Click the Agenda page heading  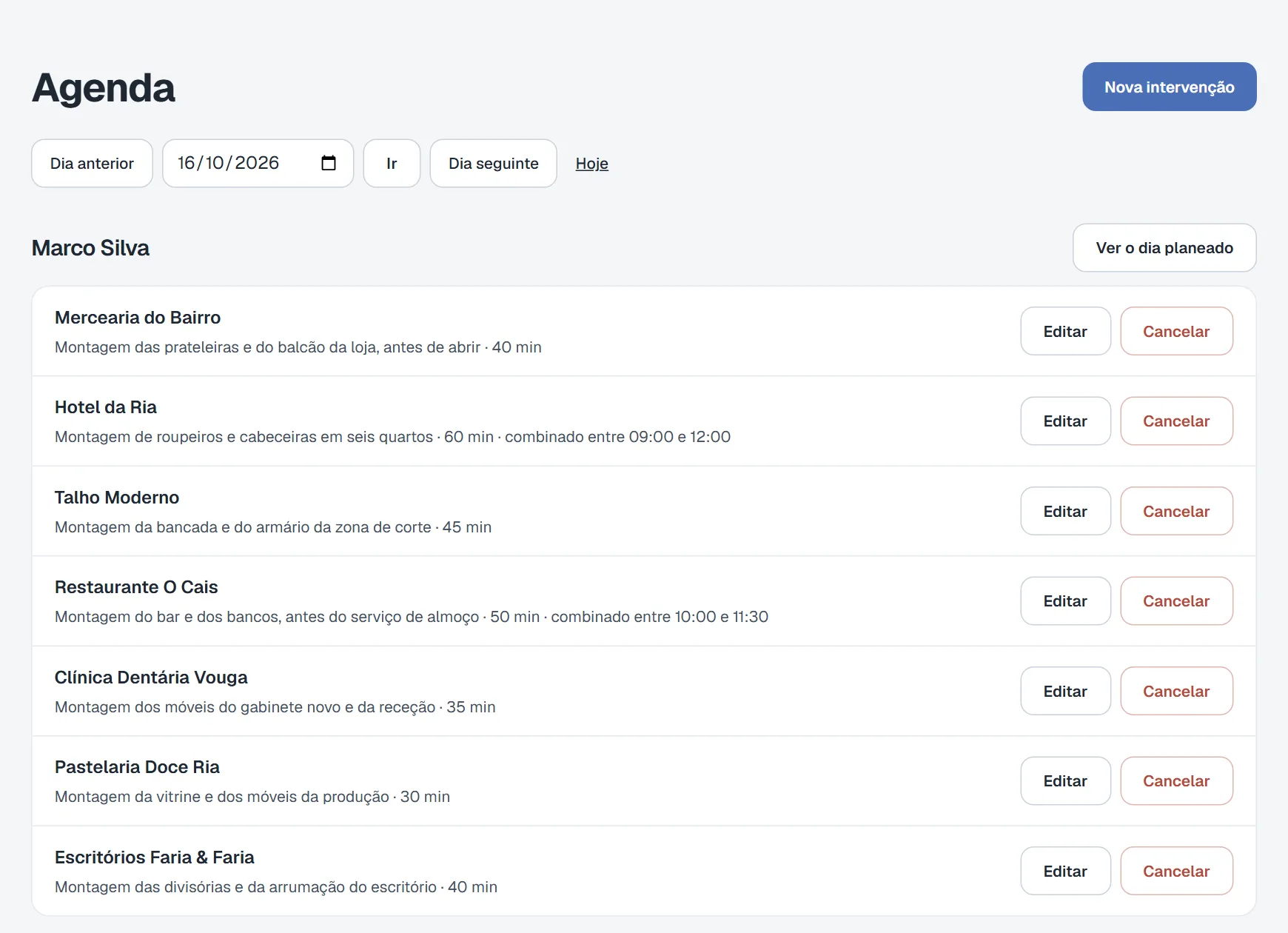pyautogui.click(x=104, y=87)
